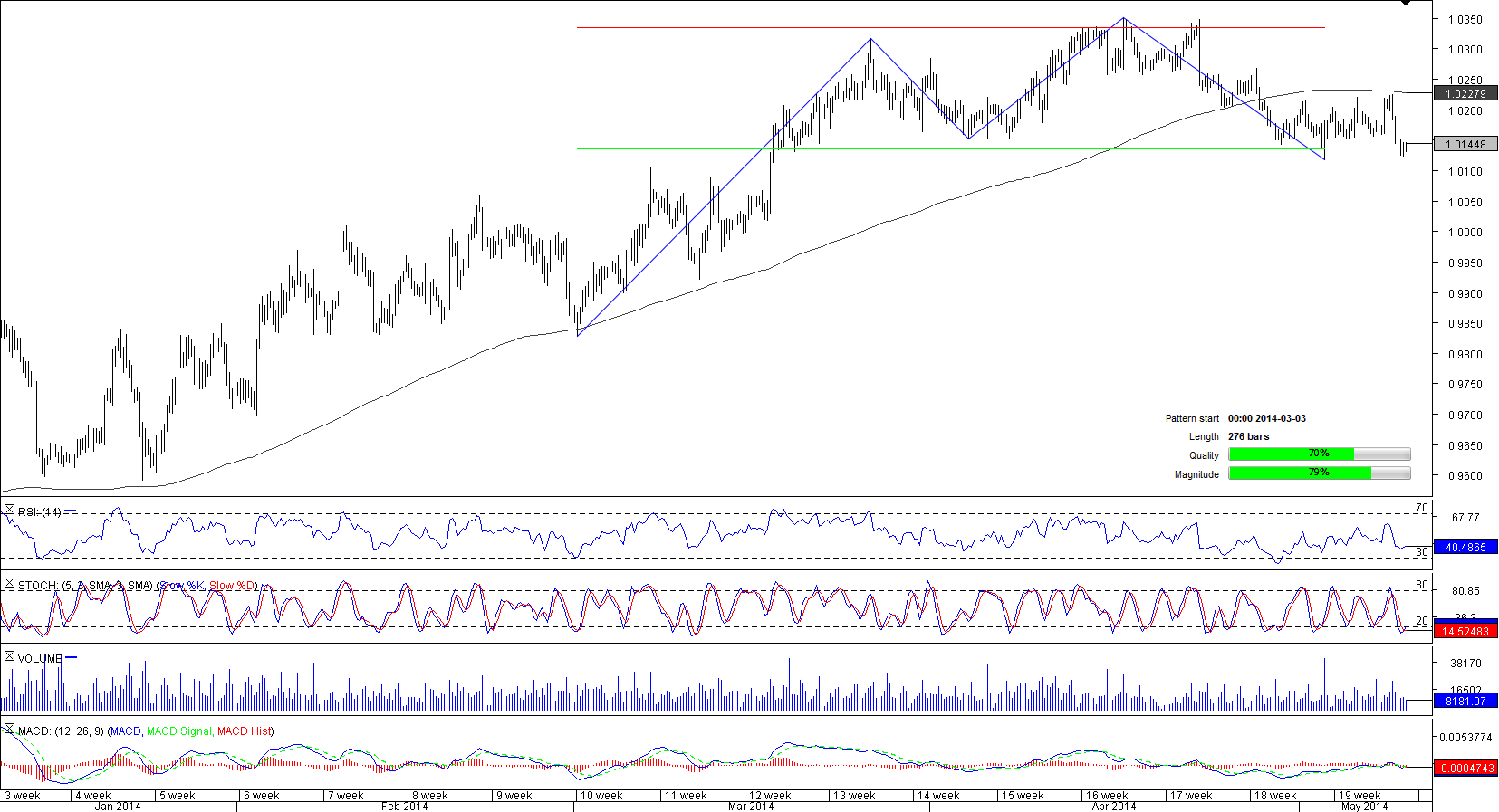This screenshot has height=812, width=1499.
Task: Select '16 week' on the time axis
Action: pos(1105,796)
